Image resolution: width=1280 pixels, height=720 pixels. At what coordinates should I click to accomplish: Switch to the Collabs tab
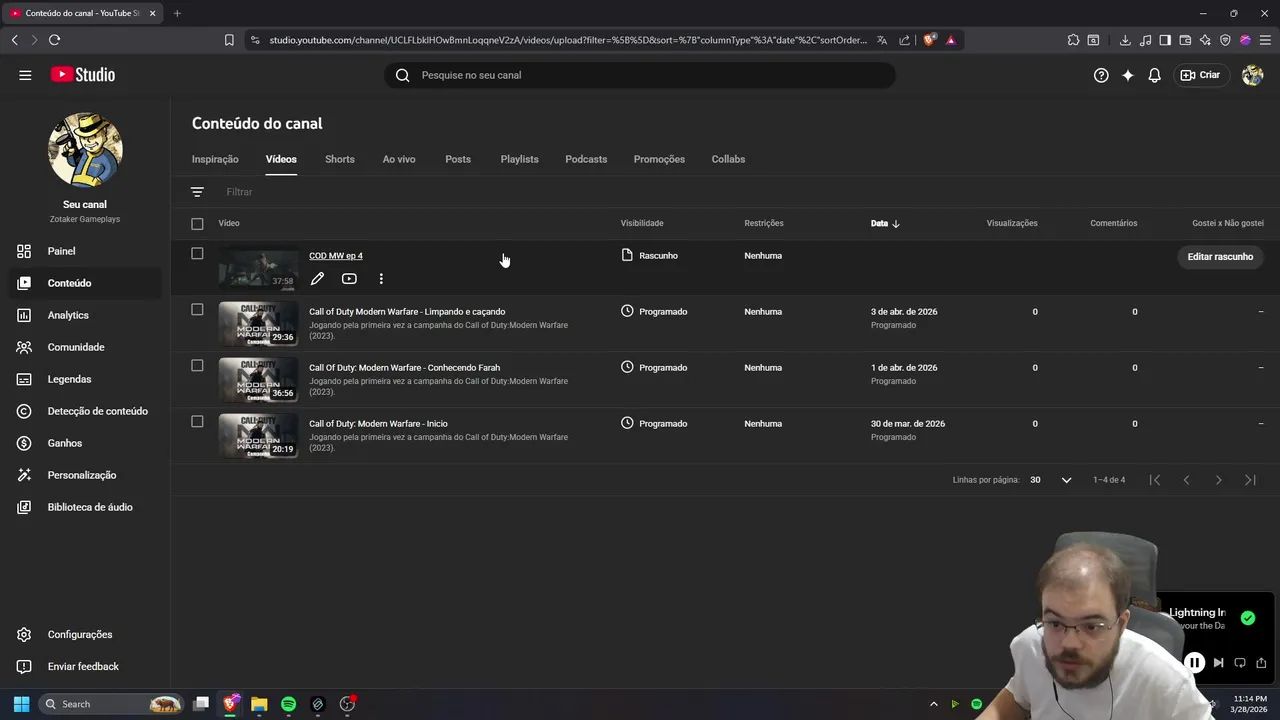point(728,159)
